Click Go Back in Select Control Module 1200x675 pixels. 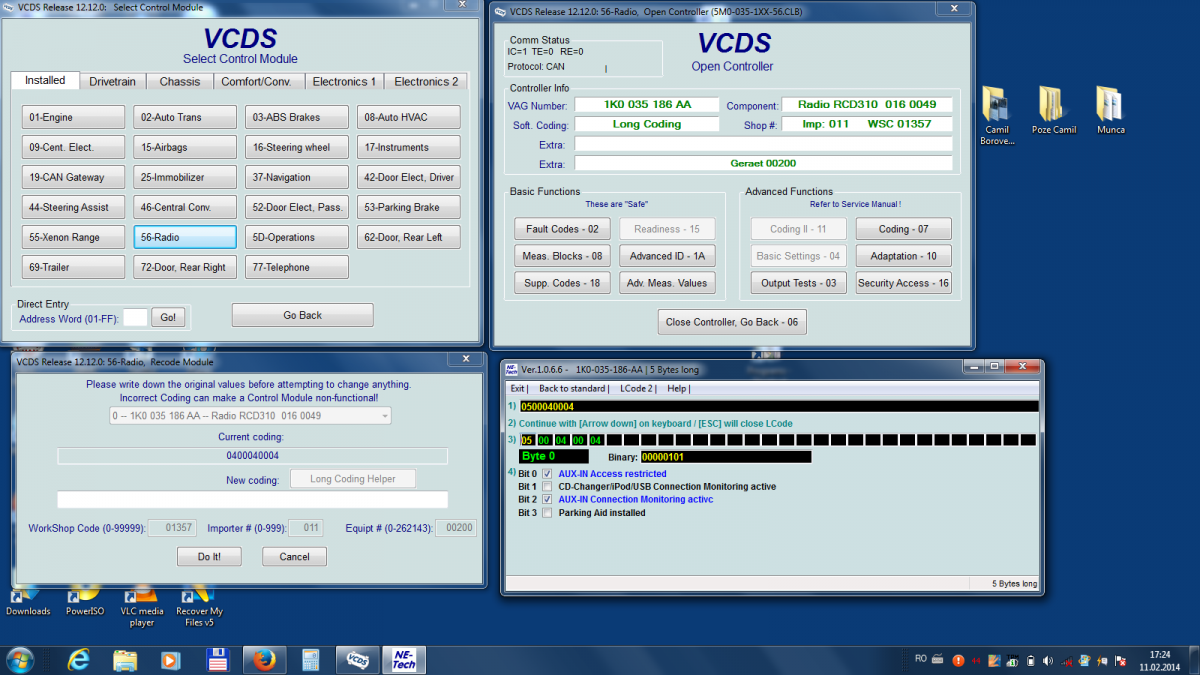pyautogui.click(x=303, y=315)
